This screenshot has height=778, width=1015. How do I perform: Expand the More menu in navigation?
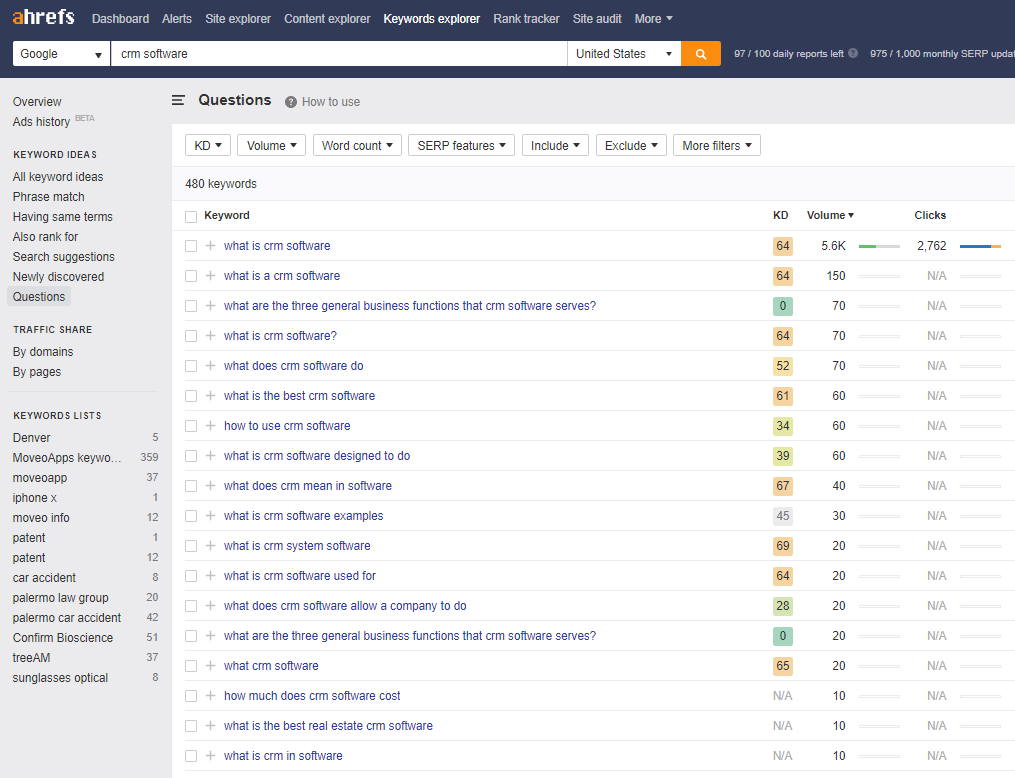click(x=654, y=19)
